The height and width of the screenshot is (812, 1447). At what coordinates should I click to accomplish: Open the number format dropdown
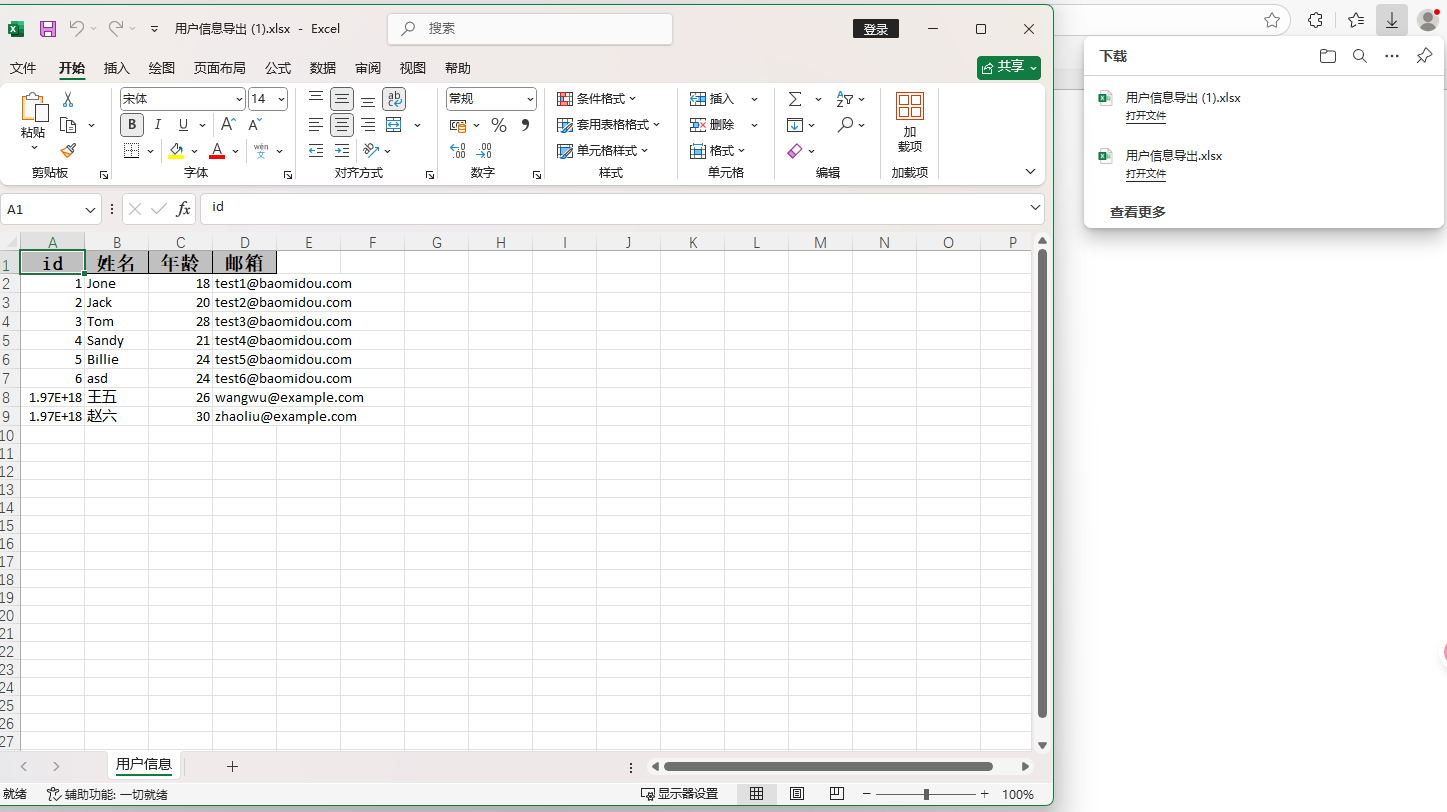click(529, 99)
